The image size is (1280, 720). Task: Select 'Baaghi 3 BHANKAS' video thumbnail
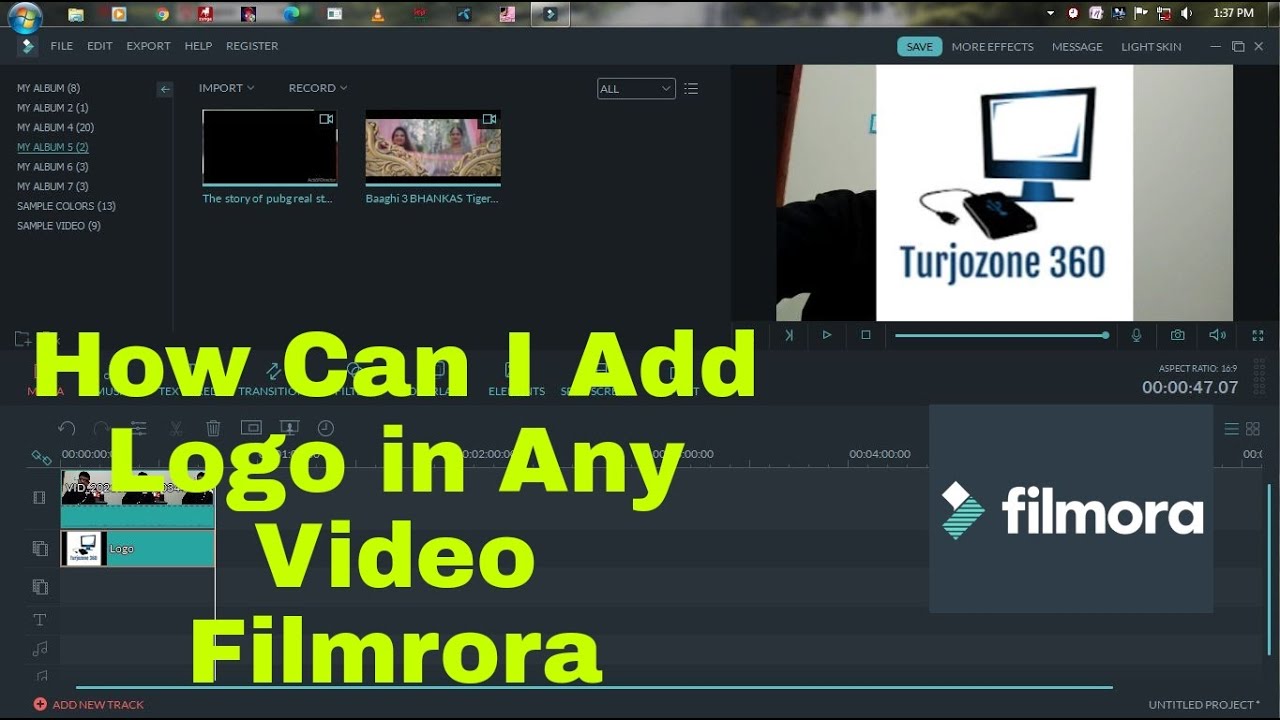tap(433, 147)
